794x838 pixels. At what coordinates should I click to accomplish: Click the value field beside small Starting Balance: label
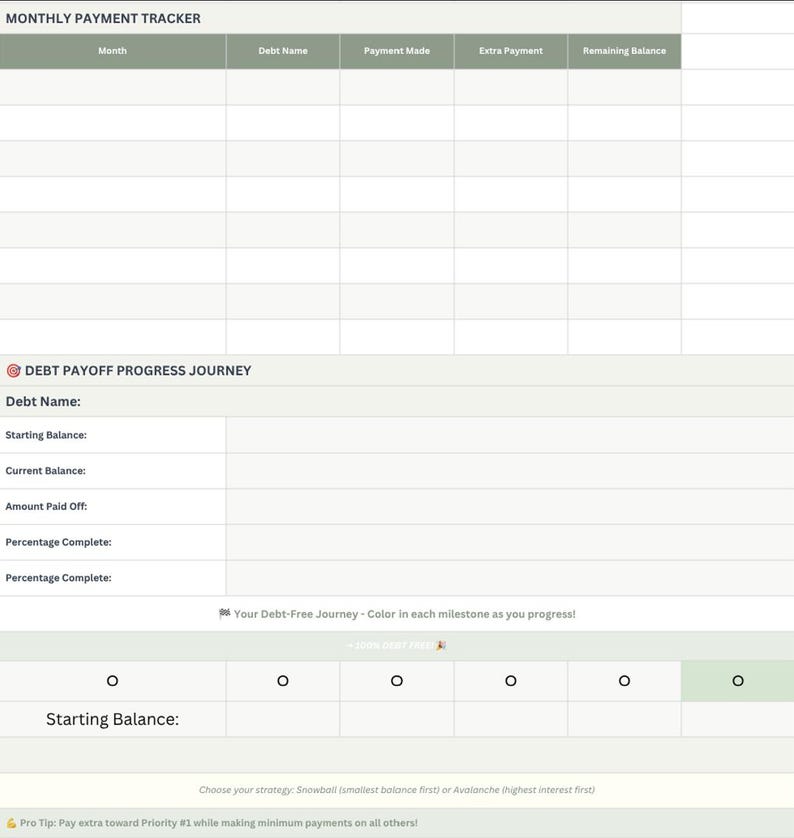click(510, 435)
